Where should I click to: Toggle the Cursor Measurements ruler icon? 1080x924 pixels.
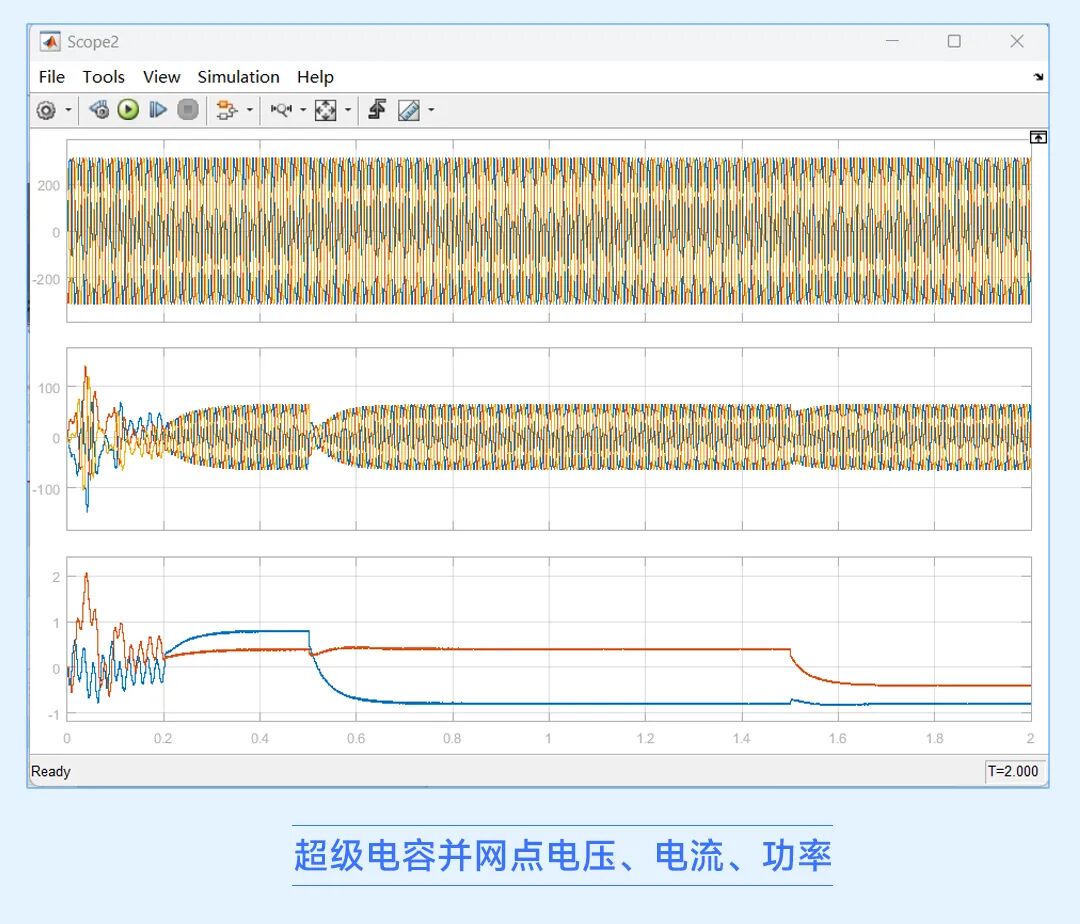coord(409,110)
